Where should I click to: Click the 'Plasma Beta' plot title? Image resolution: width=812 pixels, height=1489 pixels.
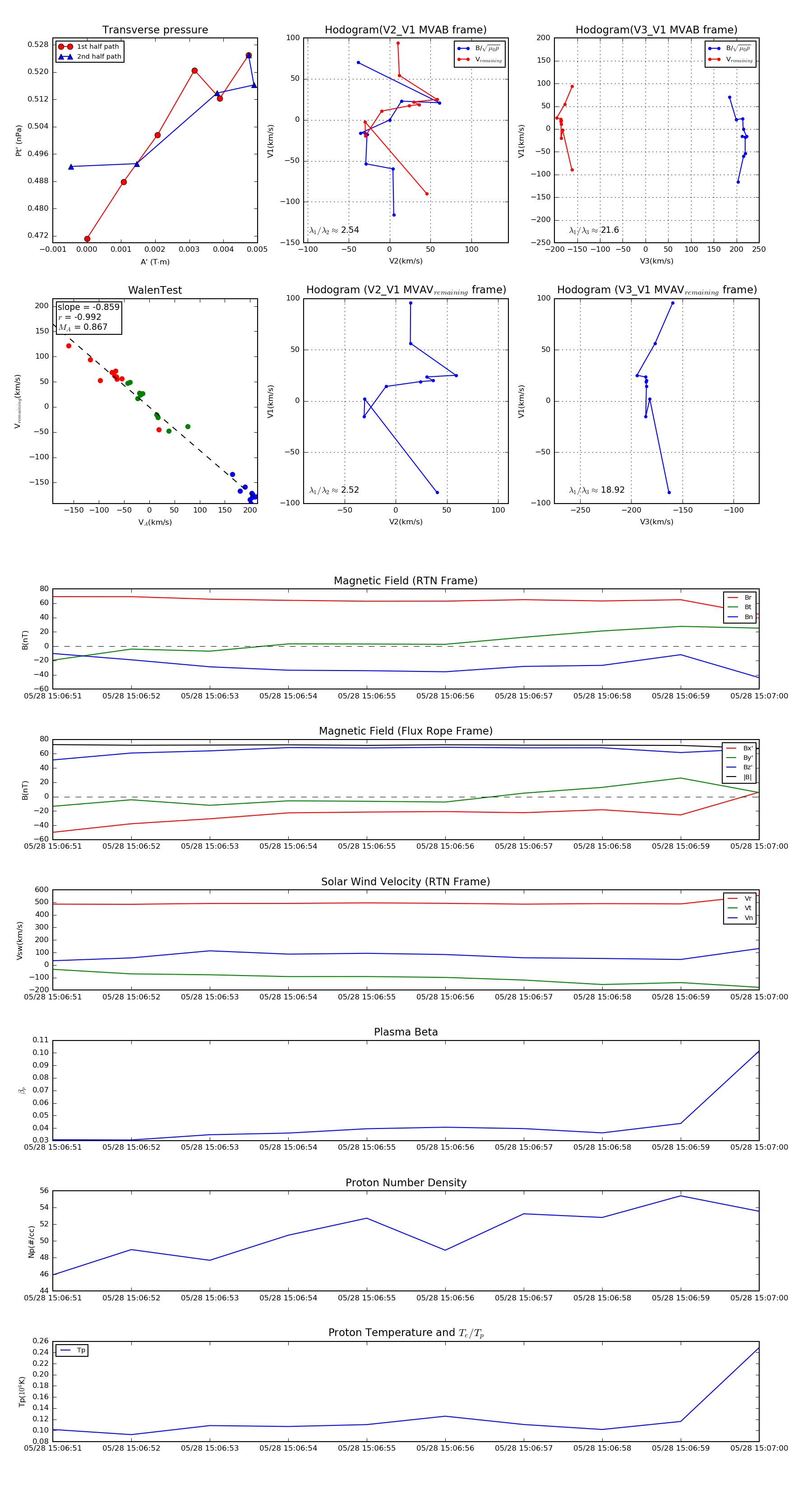pyautogui.click(x=406, y=1032)
